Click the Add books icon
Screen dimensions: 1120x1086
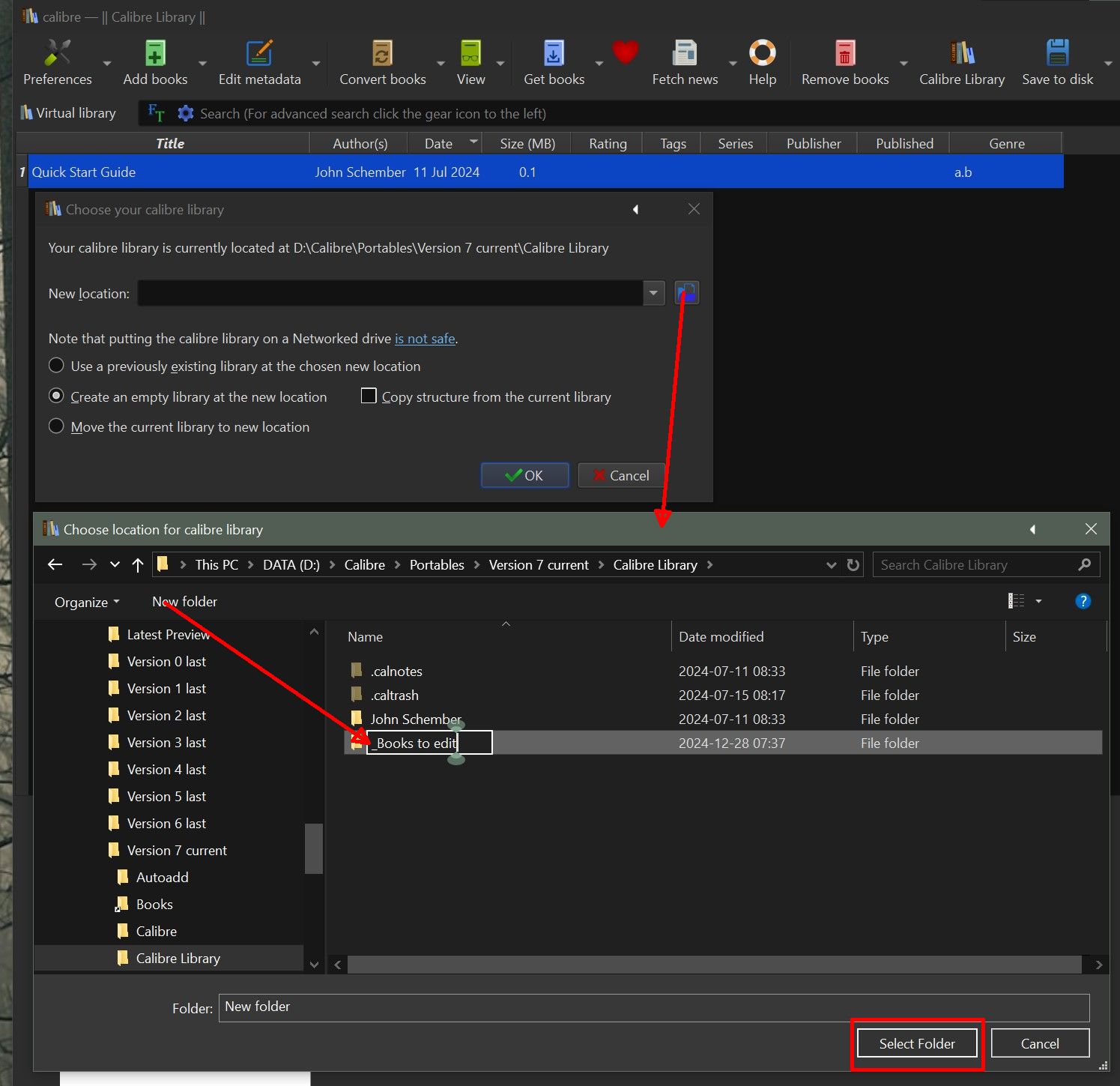click(155, 54)
